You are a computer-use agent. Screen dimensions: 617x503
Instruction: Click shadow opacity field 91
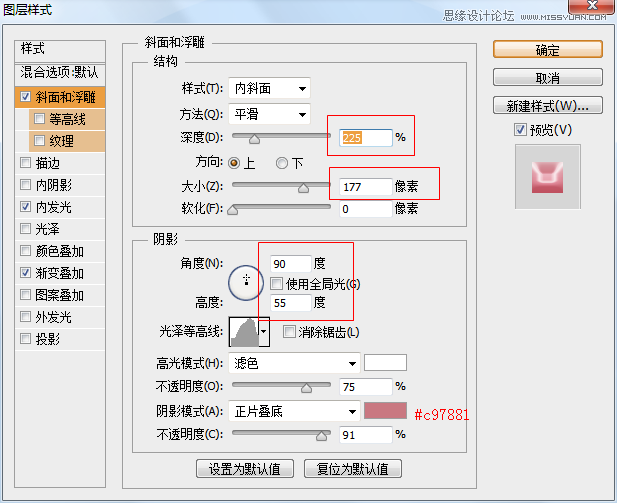(x=366, y=435)
